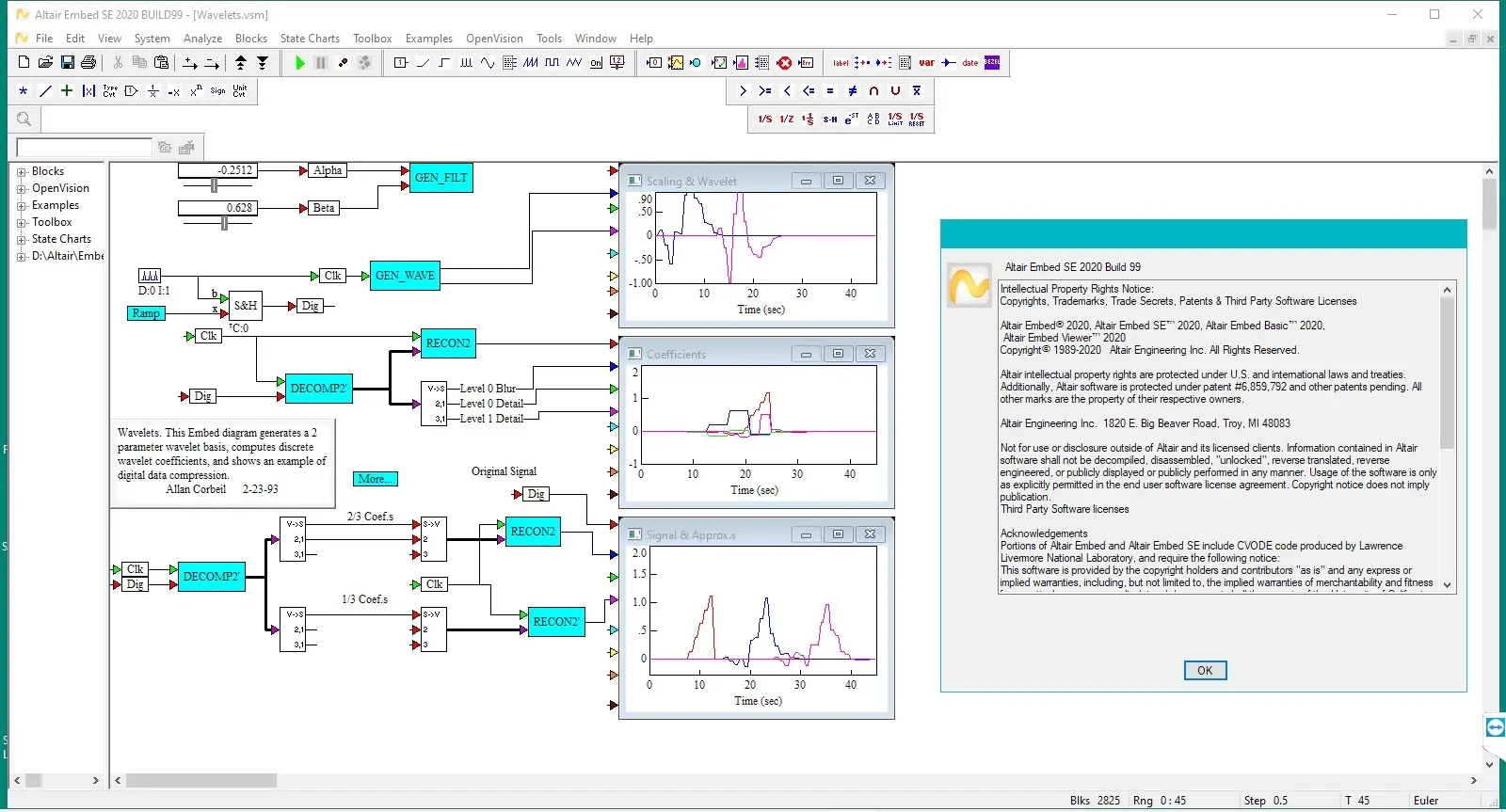
Task: Maximize the Coefficients plot window
Action: pyautogui.click(x=838, y=354)
